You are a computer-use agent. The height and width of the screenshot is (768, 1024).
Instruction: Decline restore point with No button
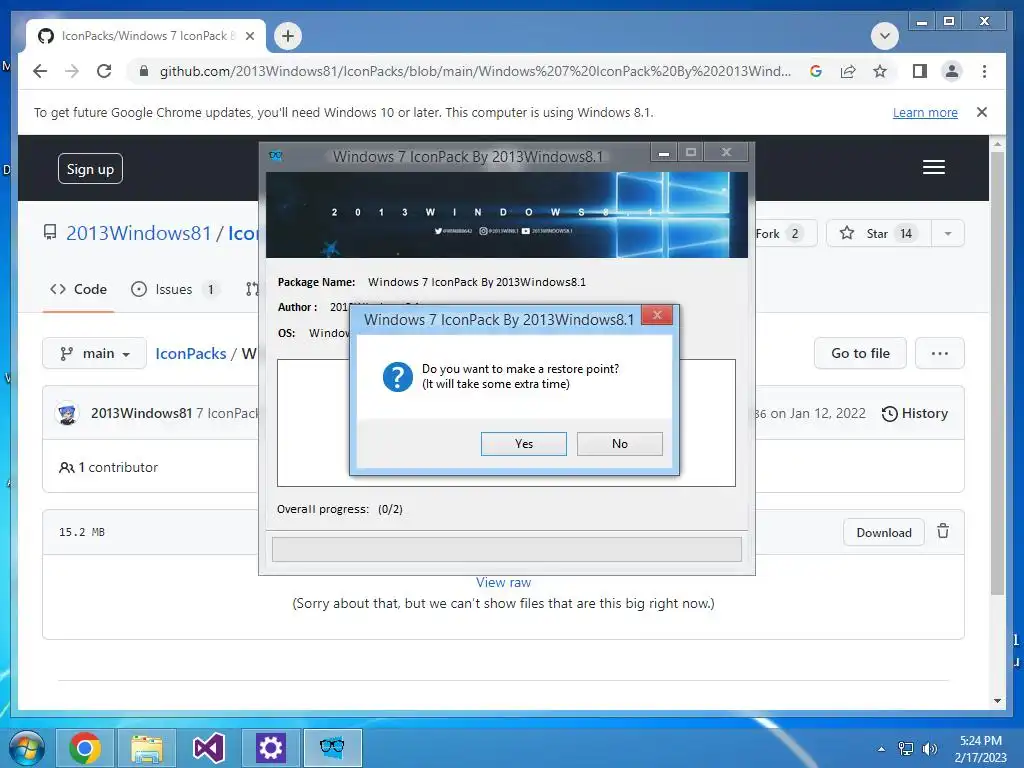(620, 443)
